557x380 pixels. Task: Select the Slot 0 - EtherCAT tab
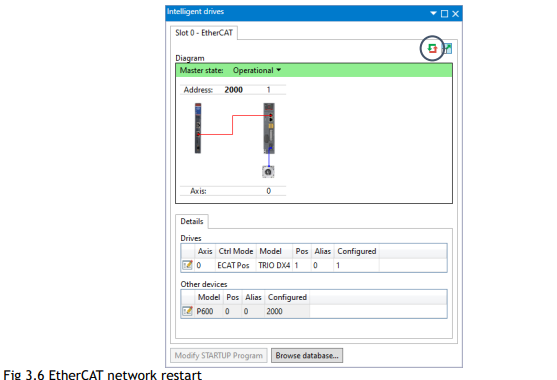click(204, 33)
